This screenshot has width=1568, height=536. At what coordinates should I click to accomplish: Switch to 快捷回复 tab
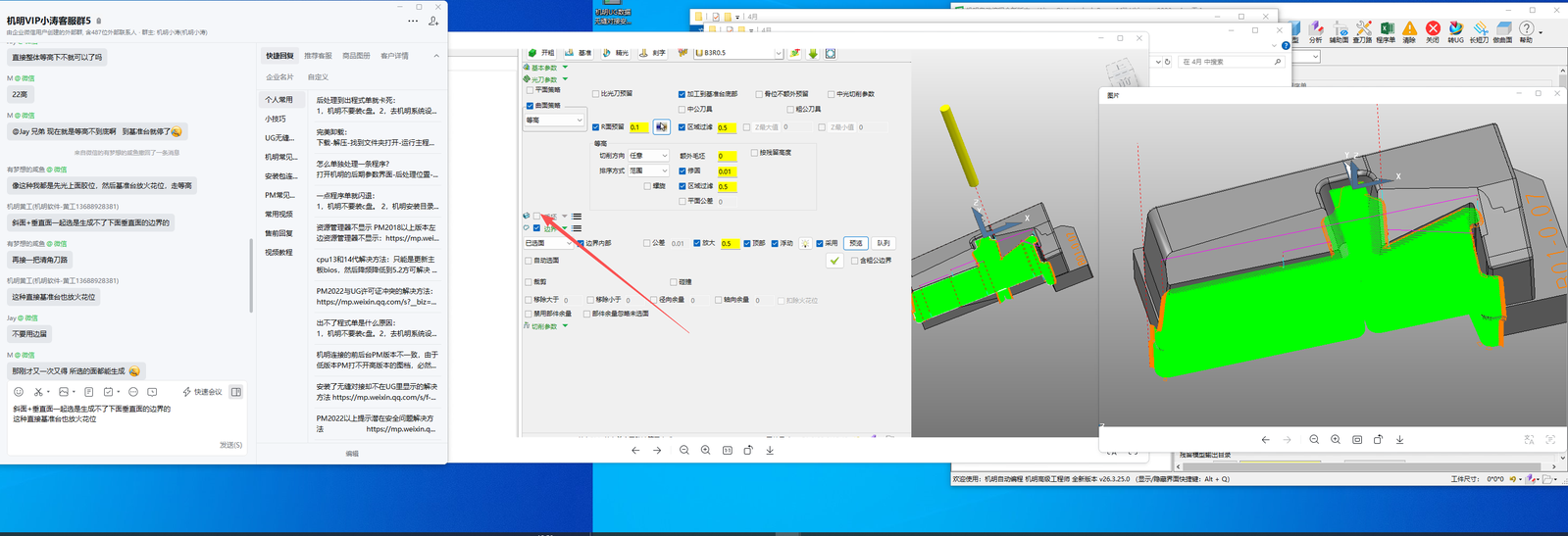[279, 56]
